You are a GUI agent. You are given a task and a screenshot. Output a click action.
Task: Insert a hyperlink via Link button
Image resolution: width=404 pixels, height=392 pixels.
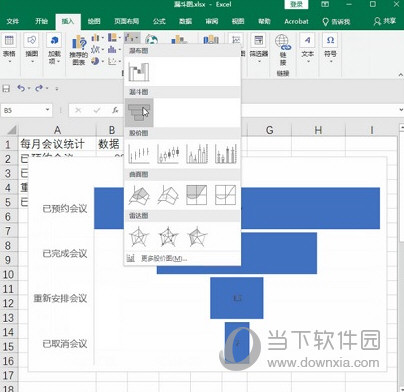(x=283, y=50)
